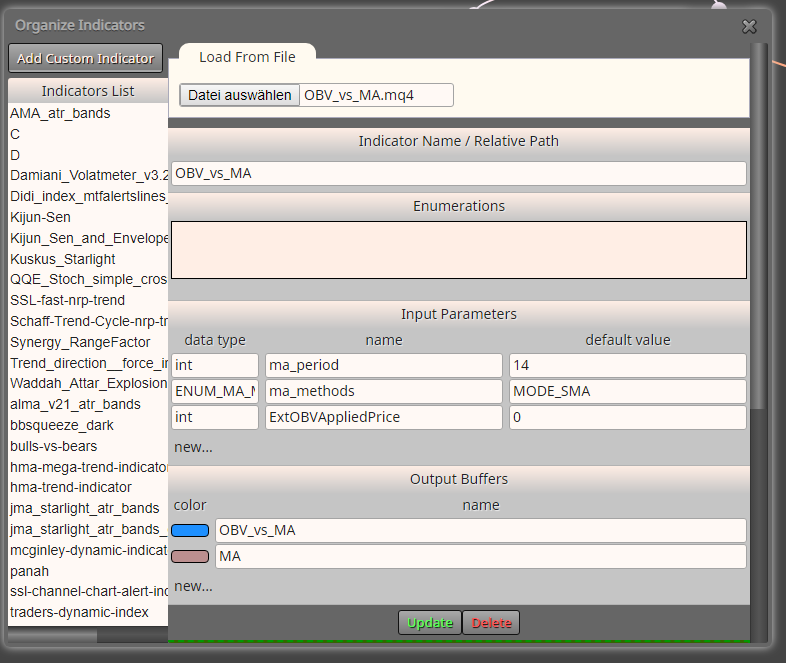786x663 pixels.
Task: Click the Add Custom Indicator button
Action: point(85,58)
